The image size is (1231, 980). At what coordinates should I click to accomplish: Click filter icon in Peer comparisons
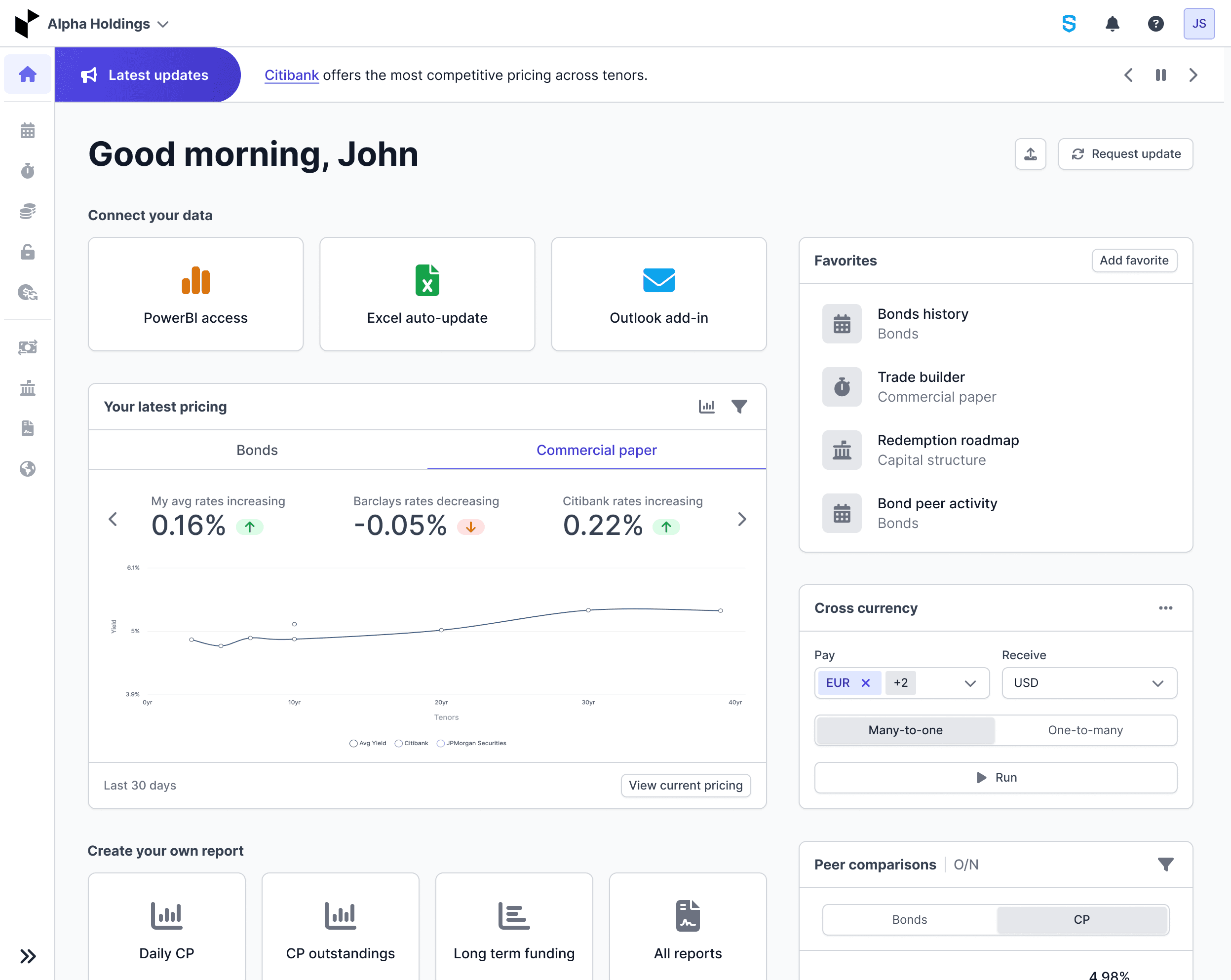click(1165, 865)
